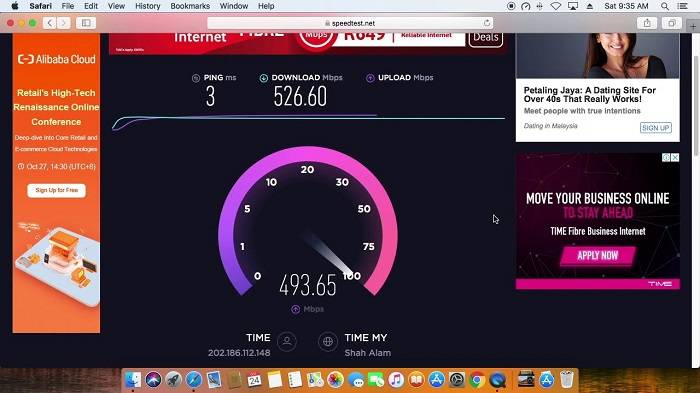Open Calendar from the Dock
The width and height of the screenshot is (700, 393).
point(254,380)
